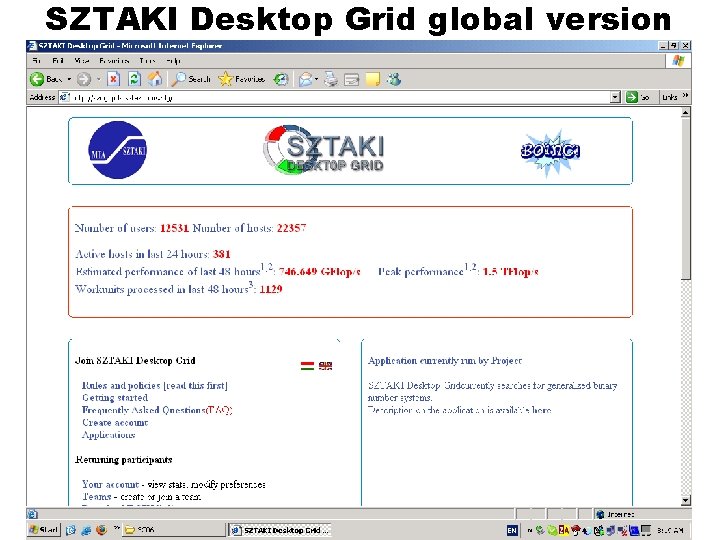The image size is (720, 540).
Task: Open the File menu
Action: [37, 61]
